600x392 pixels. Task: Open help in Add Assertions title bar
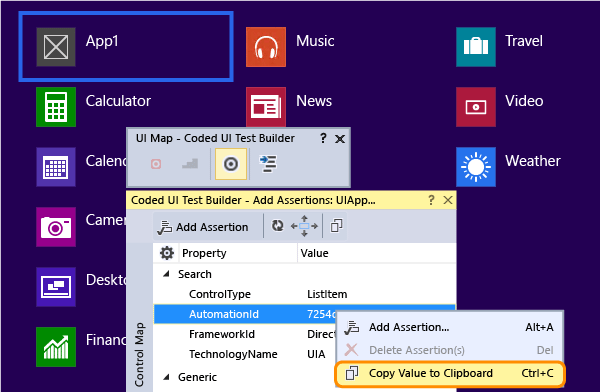pos(431,200)
